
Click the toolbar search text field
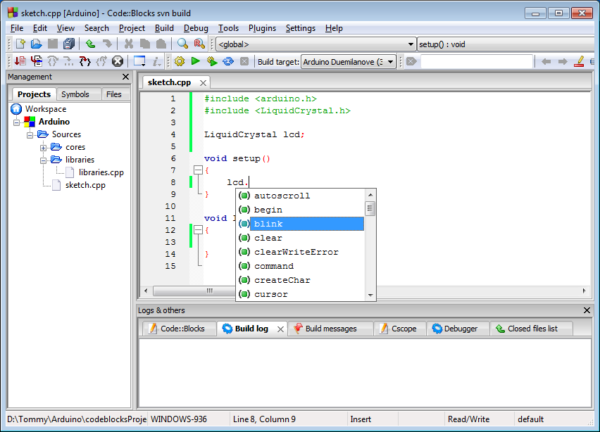[477, 62]
